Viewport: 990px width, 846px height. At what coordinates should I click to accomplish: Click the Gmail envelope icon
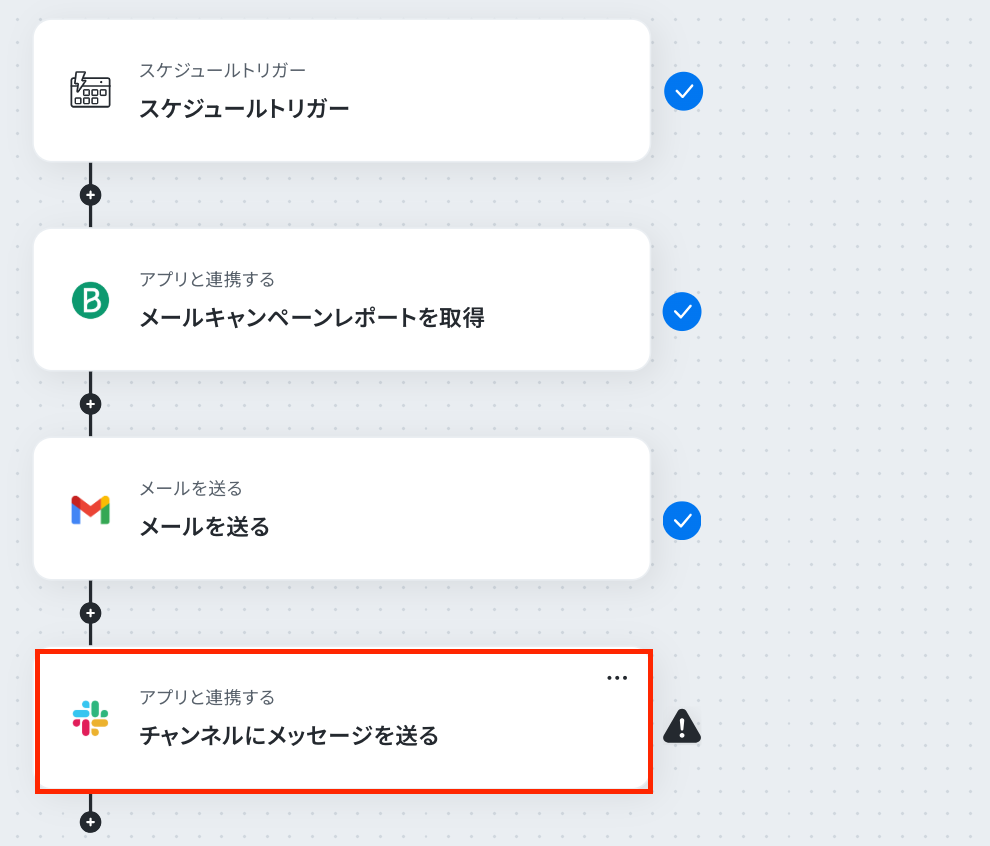pyautogui.click(x=90, y=510)
